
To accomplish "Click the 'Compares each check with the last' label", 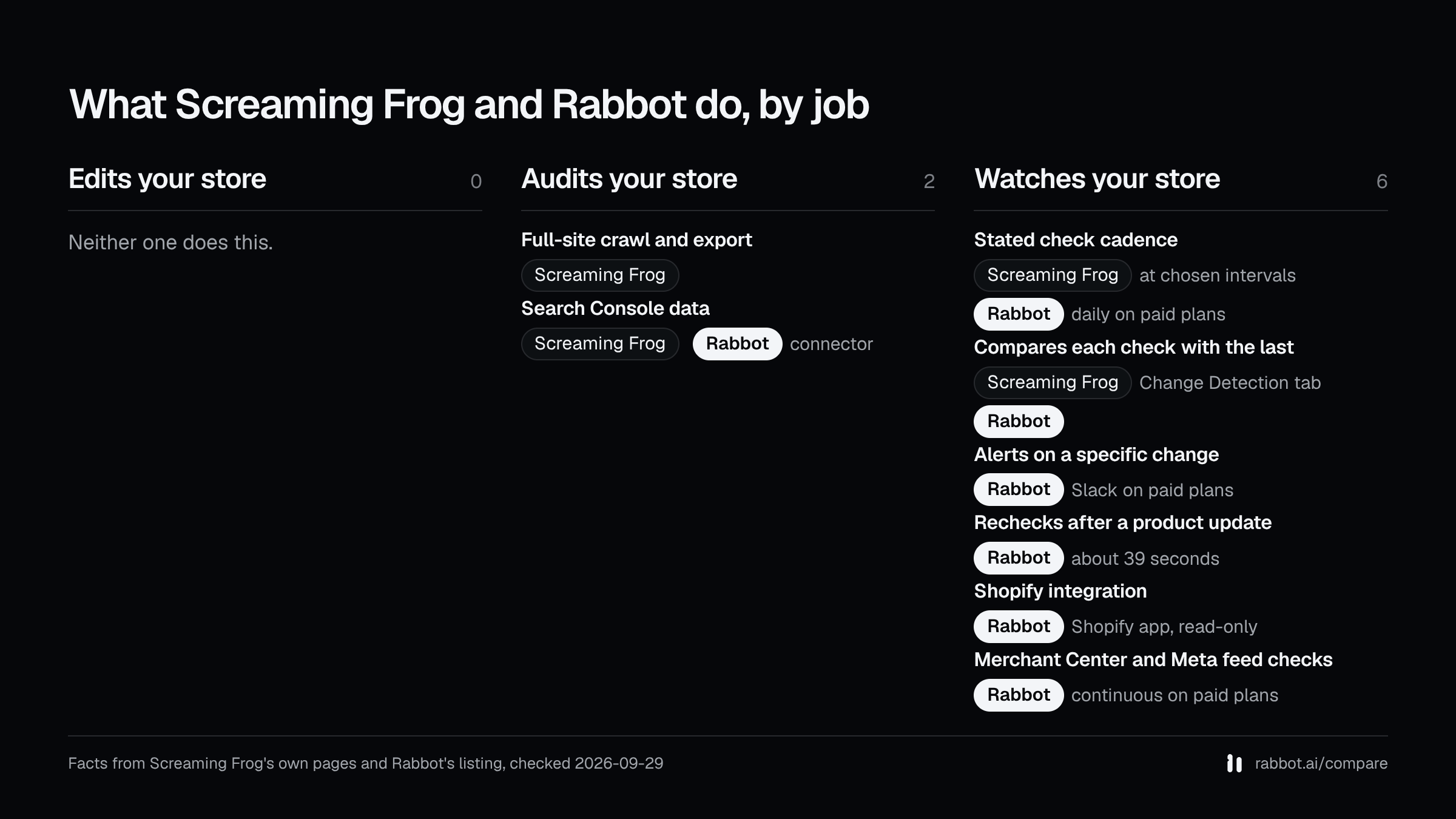I will pyautogui.click(x=1134, y=348).
